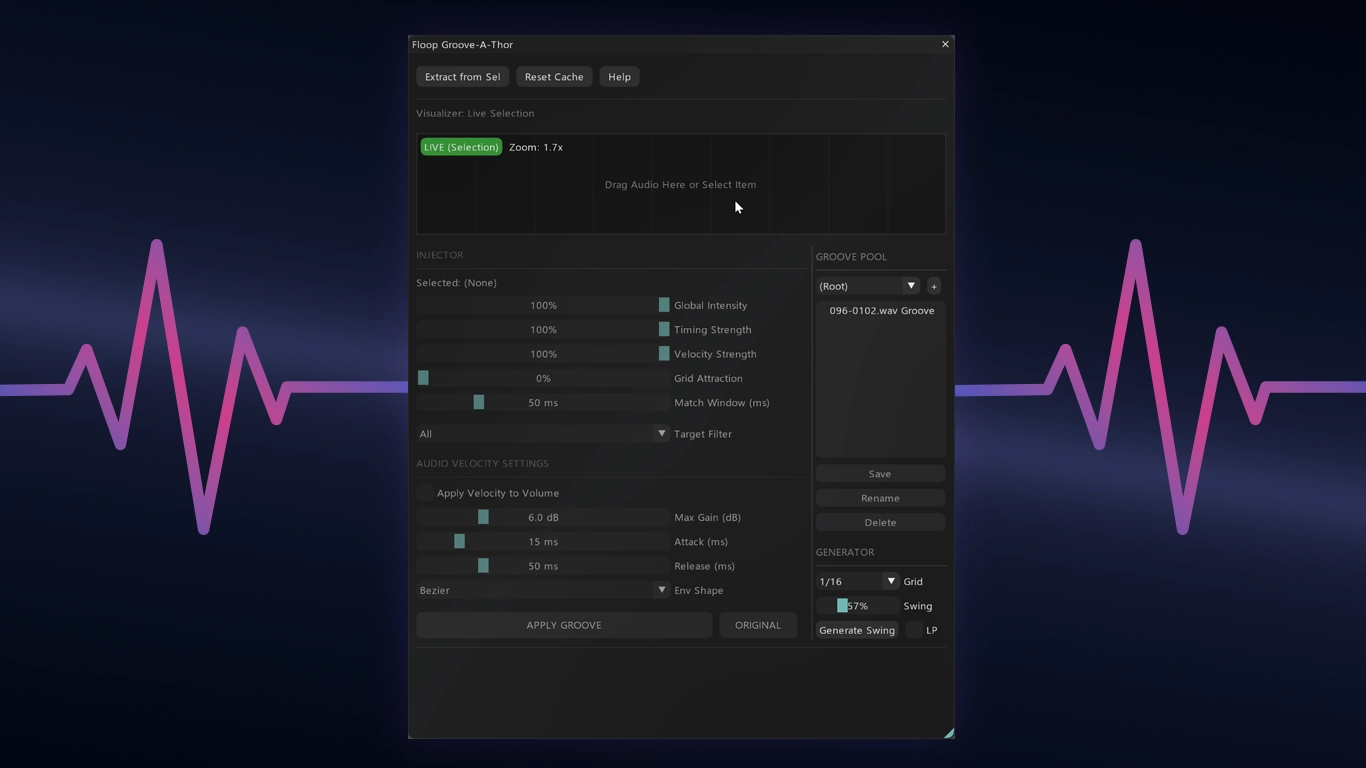Viewport: 1366px width, 768px height.
Task: Adjust the Velocity Strength slider
Action: [x=543, y=354]
